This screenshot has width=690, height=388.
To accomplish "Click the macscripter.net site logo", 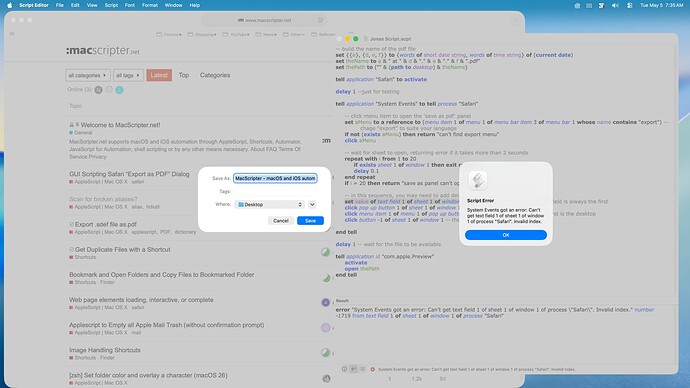I will pyautogui.click(x=103, y=51).
